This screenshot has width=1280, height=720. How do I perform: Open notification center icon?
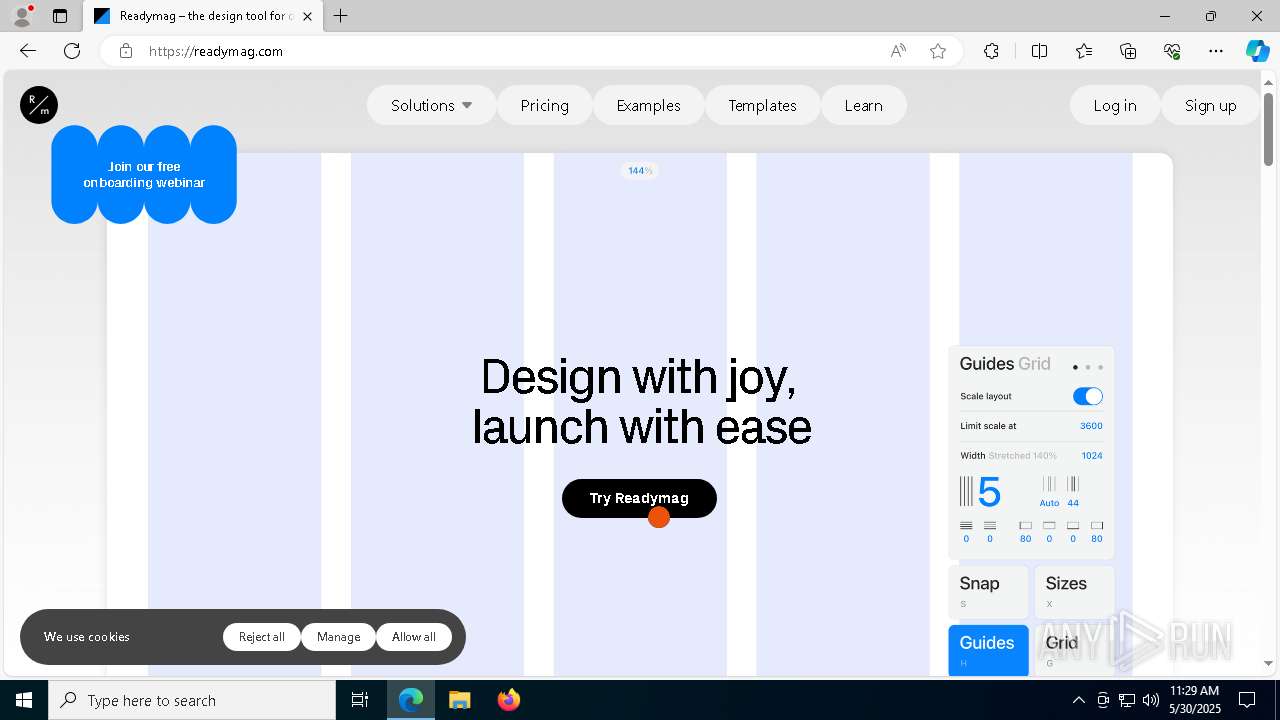(x=1247, y=700)
